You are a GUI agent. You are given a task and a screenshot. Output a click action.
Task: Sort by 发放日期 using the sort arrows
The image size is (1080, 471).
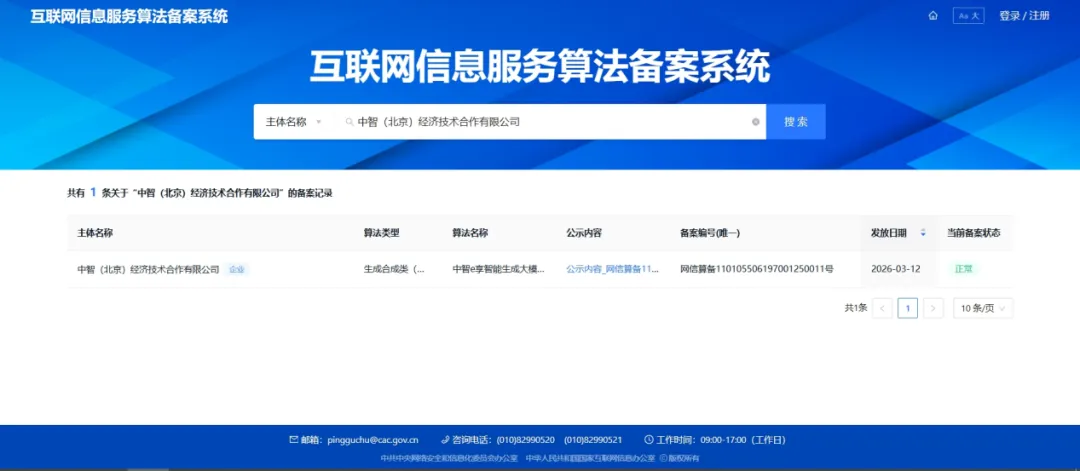click(x=923, y=233)
